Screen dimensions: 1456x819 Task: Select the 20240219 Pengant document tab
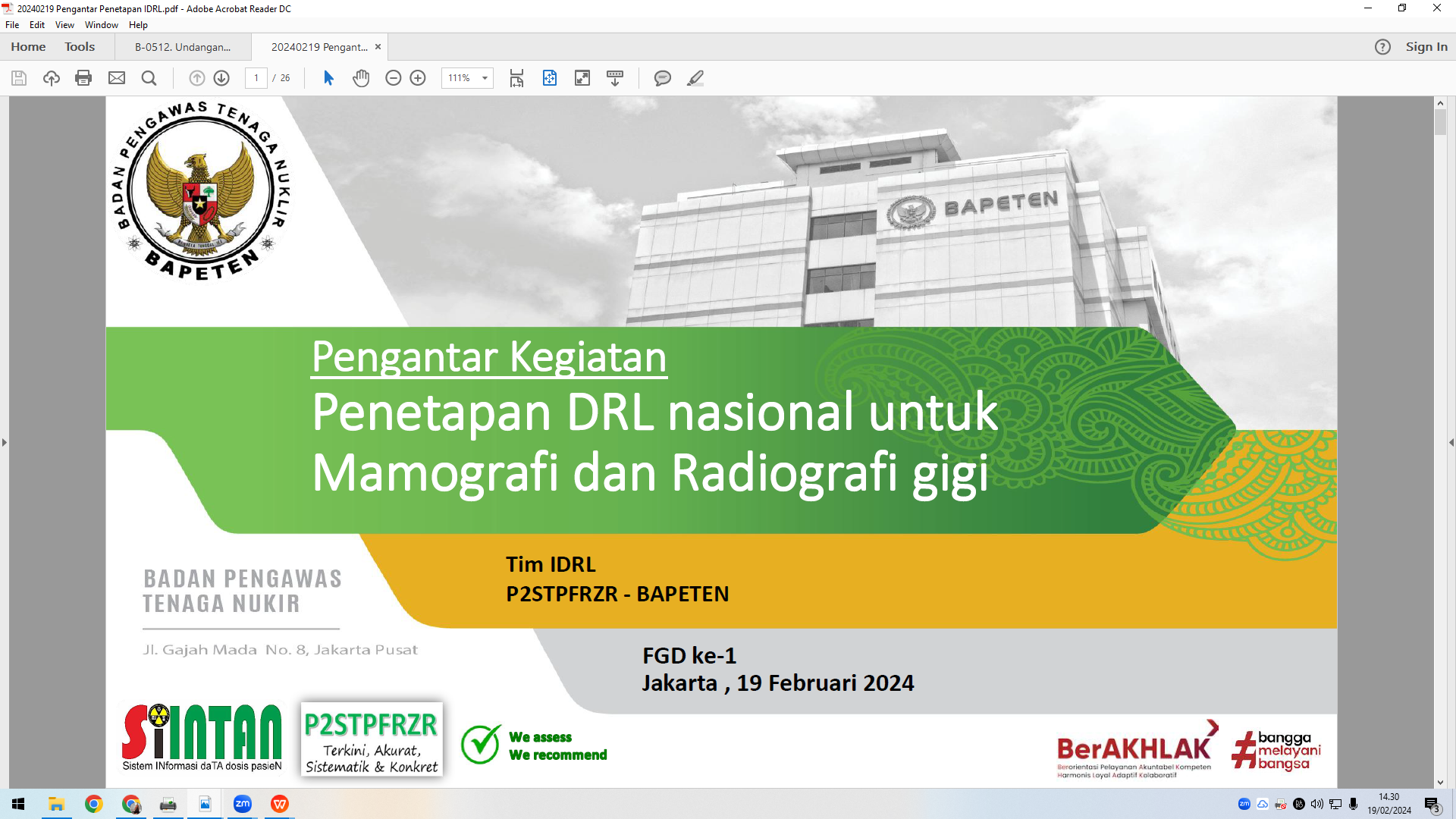tap(319, 47)
